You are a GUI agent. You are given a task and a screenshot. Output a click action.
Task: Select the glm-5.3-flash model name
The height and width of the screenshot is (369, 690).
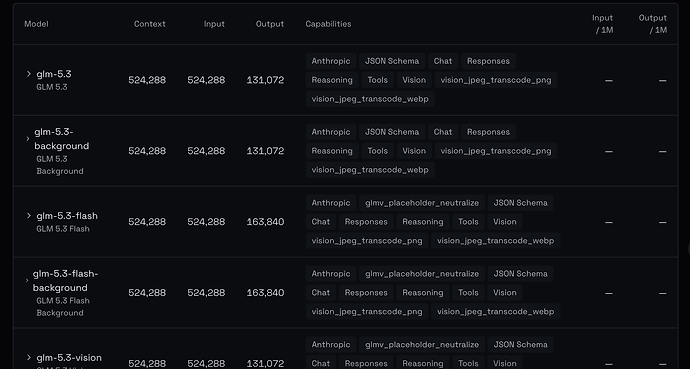pos(67,216)
